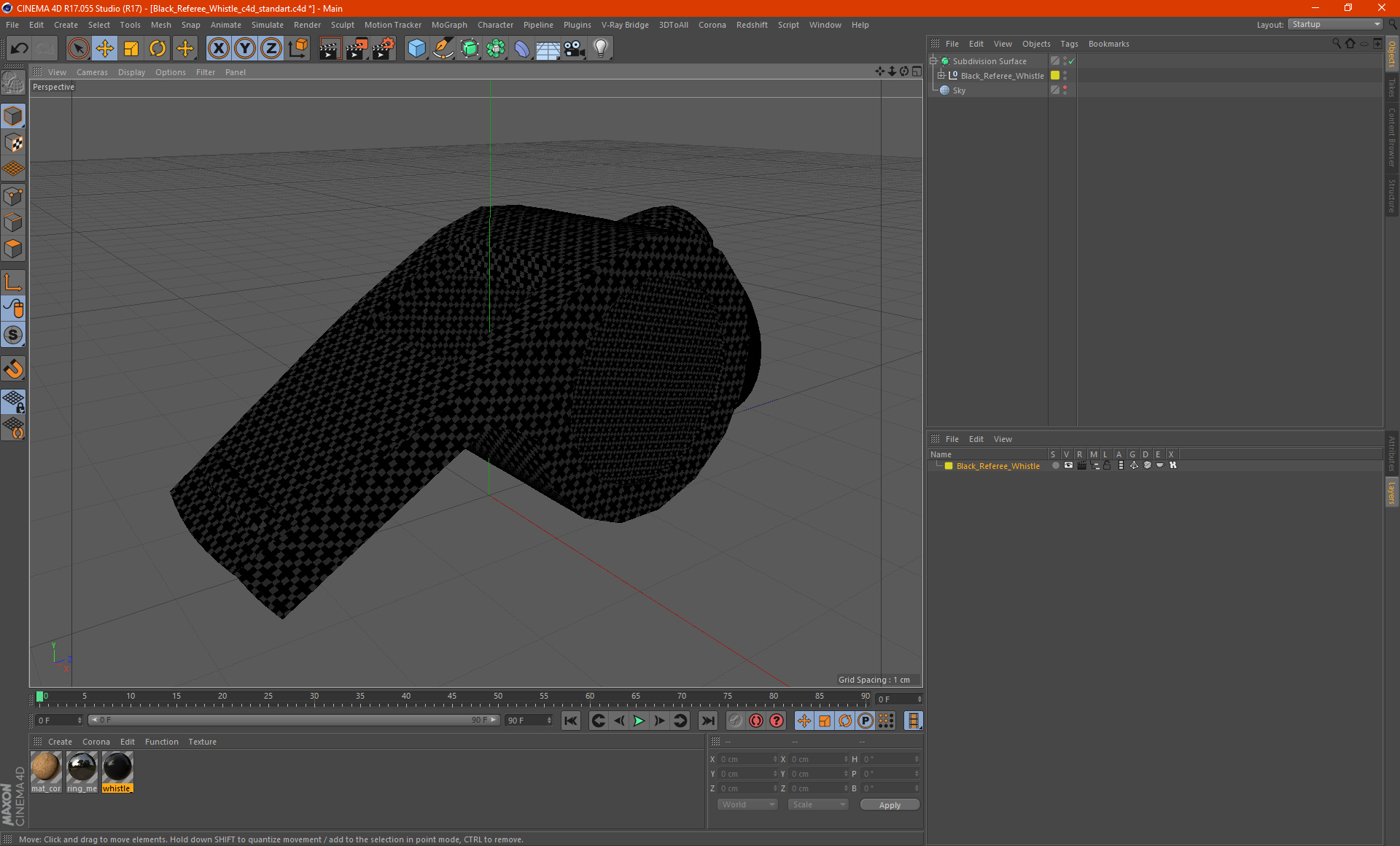Switch to Model mode in left sidebar
The height and width of the screenshot is (846, 1400).
tap(13, 117)
